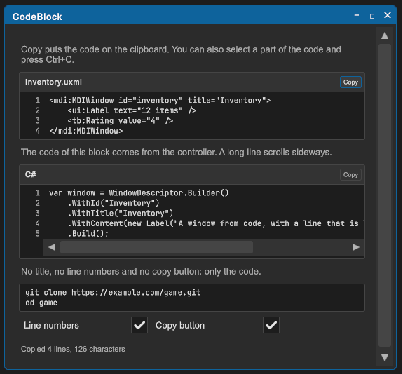Minimize the CodeBlock window

point(357,15)
